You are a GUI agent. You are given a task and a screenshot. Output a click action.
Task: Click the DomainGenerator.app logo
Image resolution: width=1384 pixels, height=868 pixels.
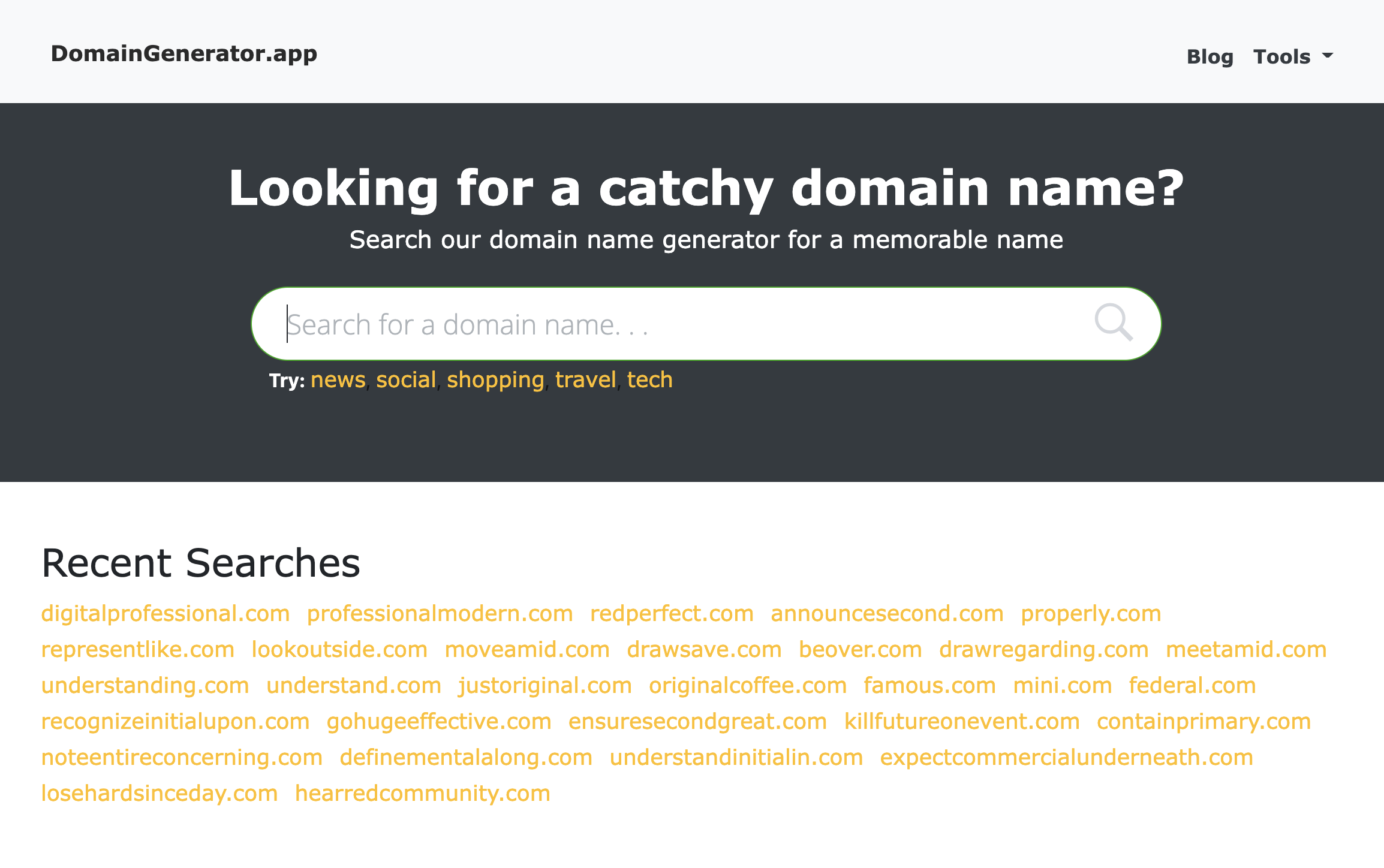[x=183, y=53]
